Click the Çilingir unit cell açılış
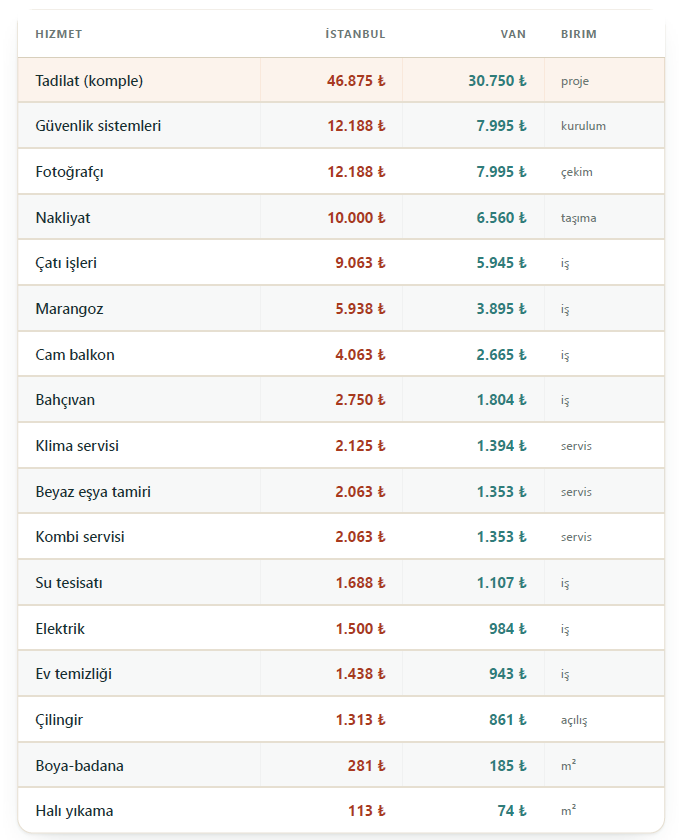Image resolution: width=680 pixels, height=840 pixels. [x=574, y=721]
